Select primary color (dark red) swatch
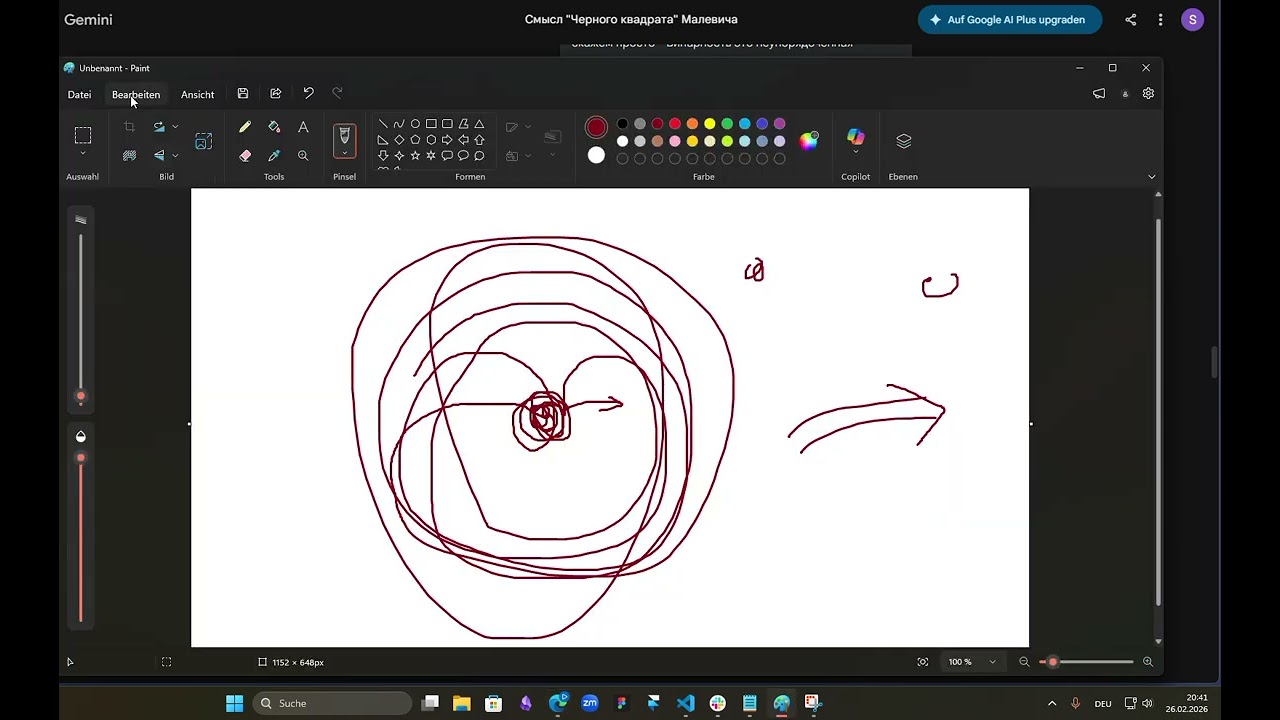The height and width of the screenshot is (720, 1280). coord(596,127)
